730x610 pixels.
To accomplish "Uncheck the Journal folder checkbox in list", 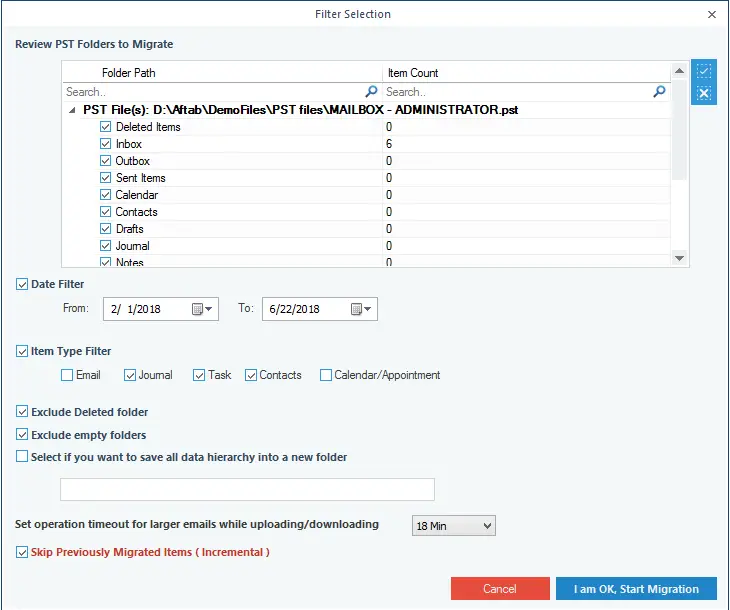I will point(106,246).
